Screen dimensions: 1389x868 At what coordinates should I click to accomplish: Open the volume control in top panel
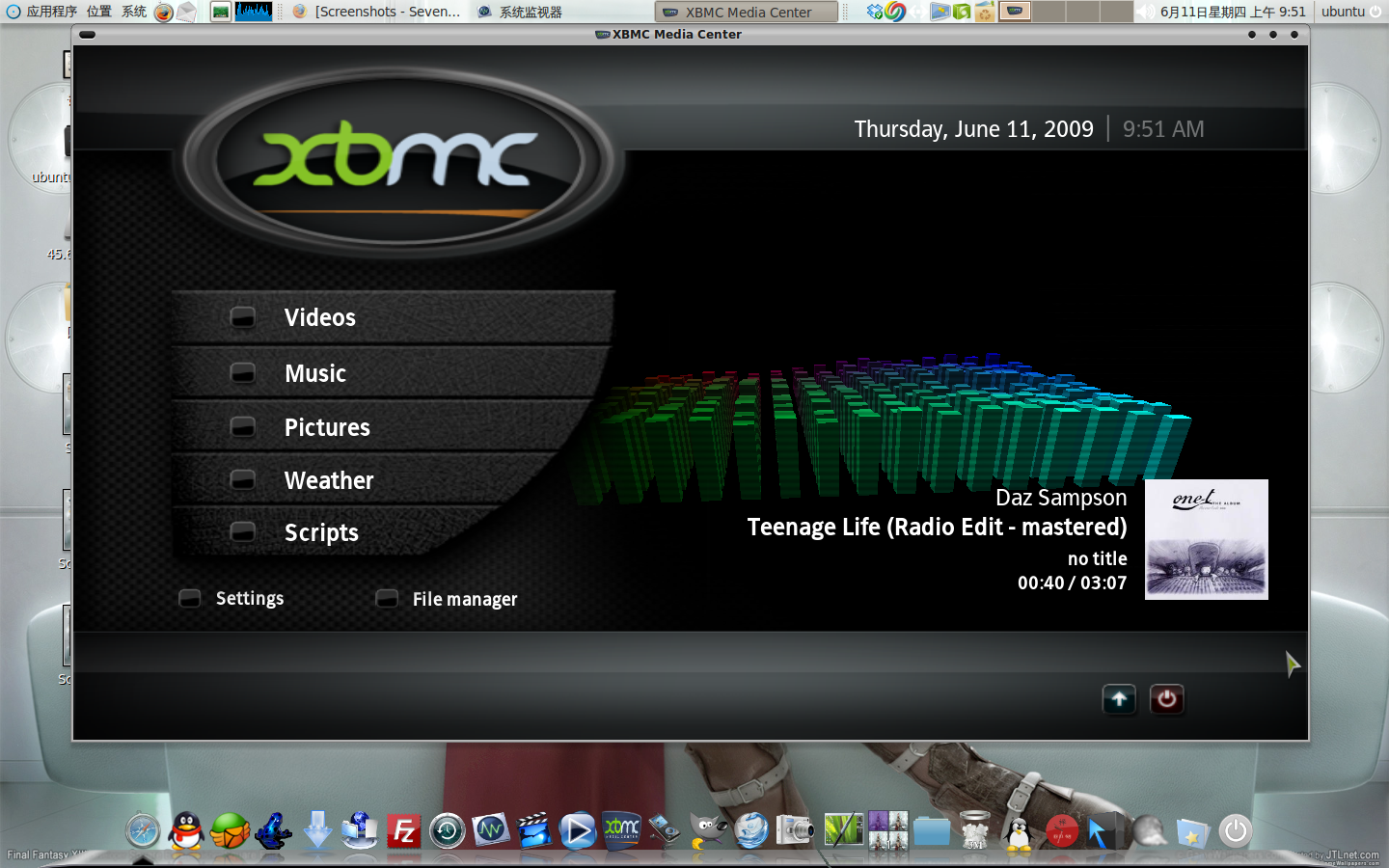coord(1146,12)
